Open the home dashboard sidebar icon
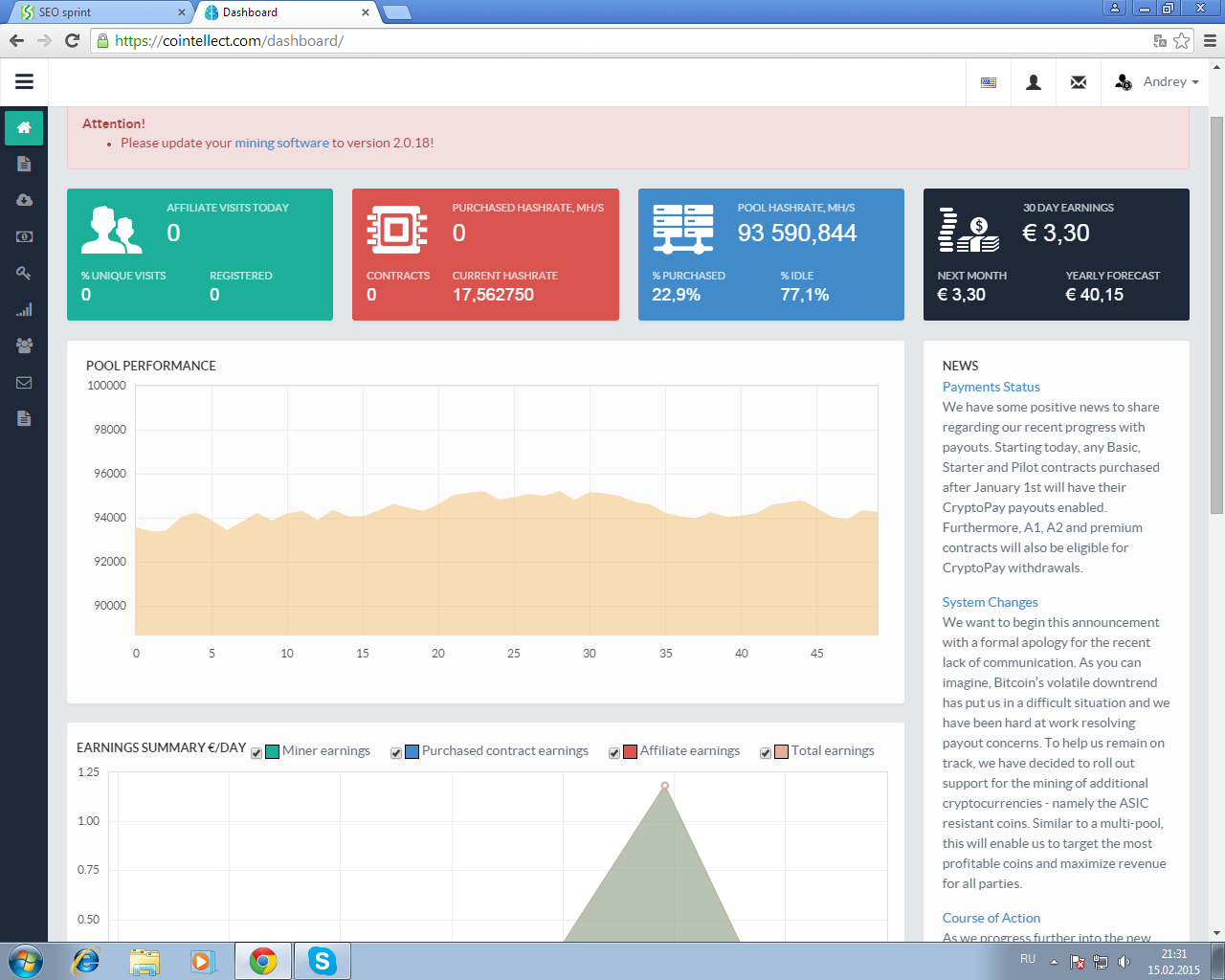1225x980 pixels. (x=24, y=127)
